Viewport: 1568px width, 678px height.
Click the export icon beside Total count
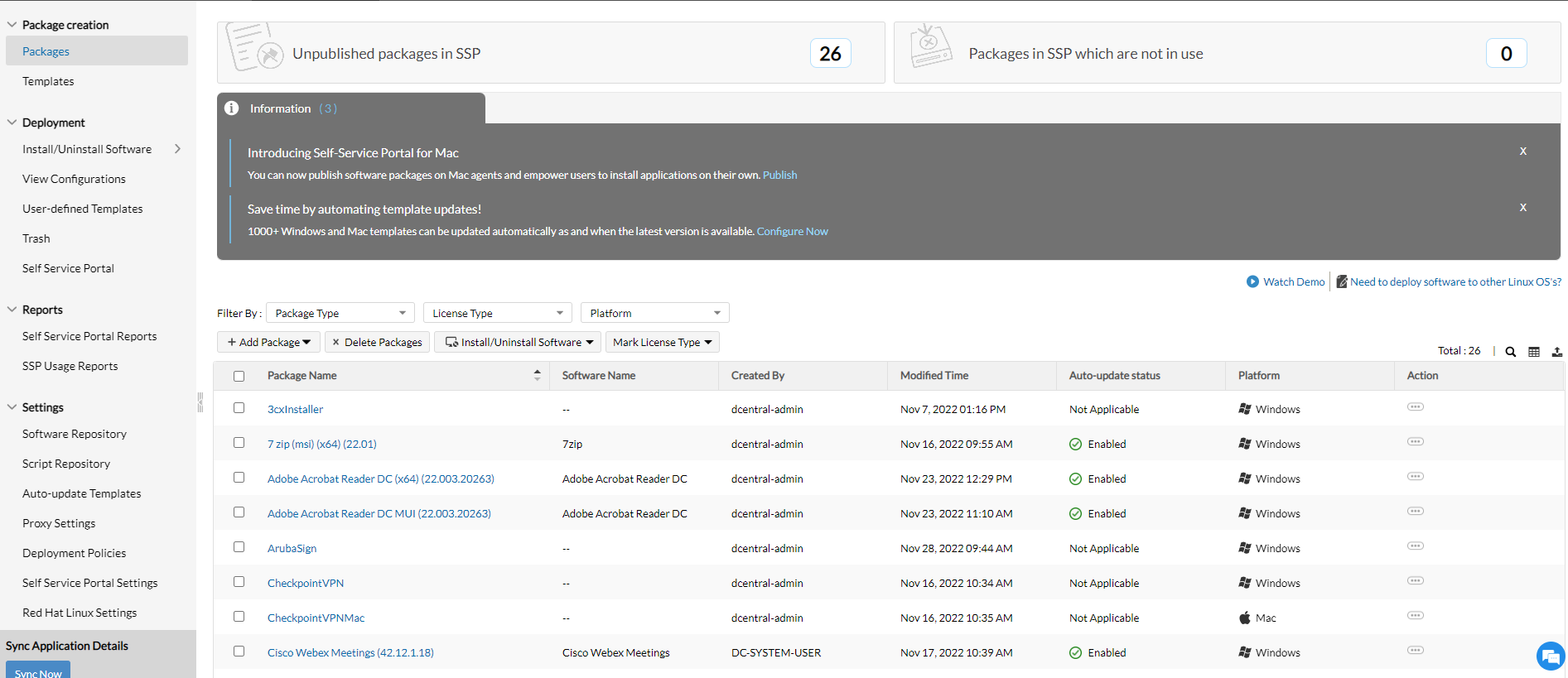point(1556,352)
